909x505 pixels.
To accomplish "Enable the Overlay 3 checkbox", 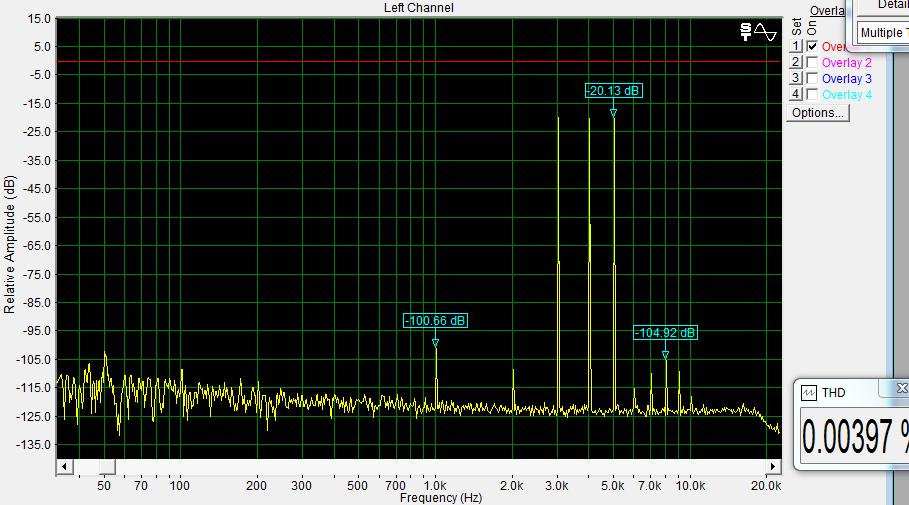I will [812, 78].
